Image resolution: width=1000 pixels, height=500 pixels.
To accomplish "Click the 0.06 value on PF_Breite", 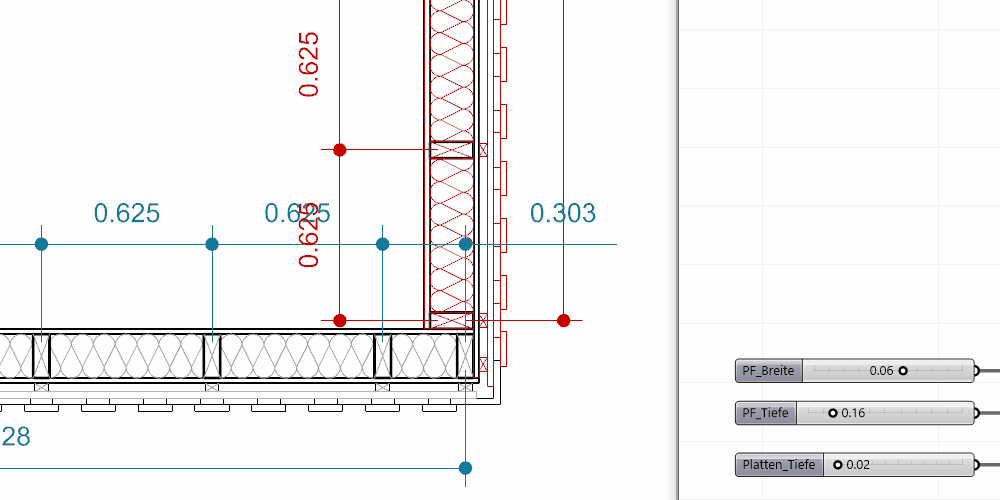I will [x=881, y=371].
